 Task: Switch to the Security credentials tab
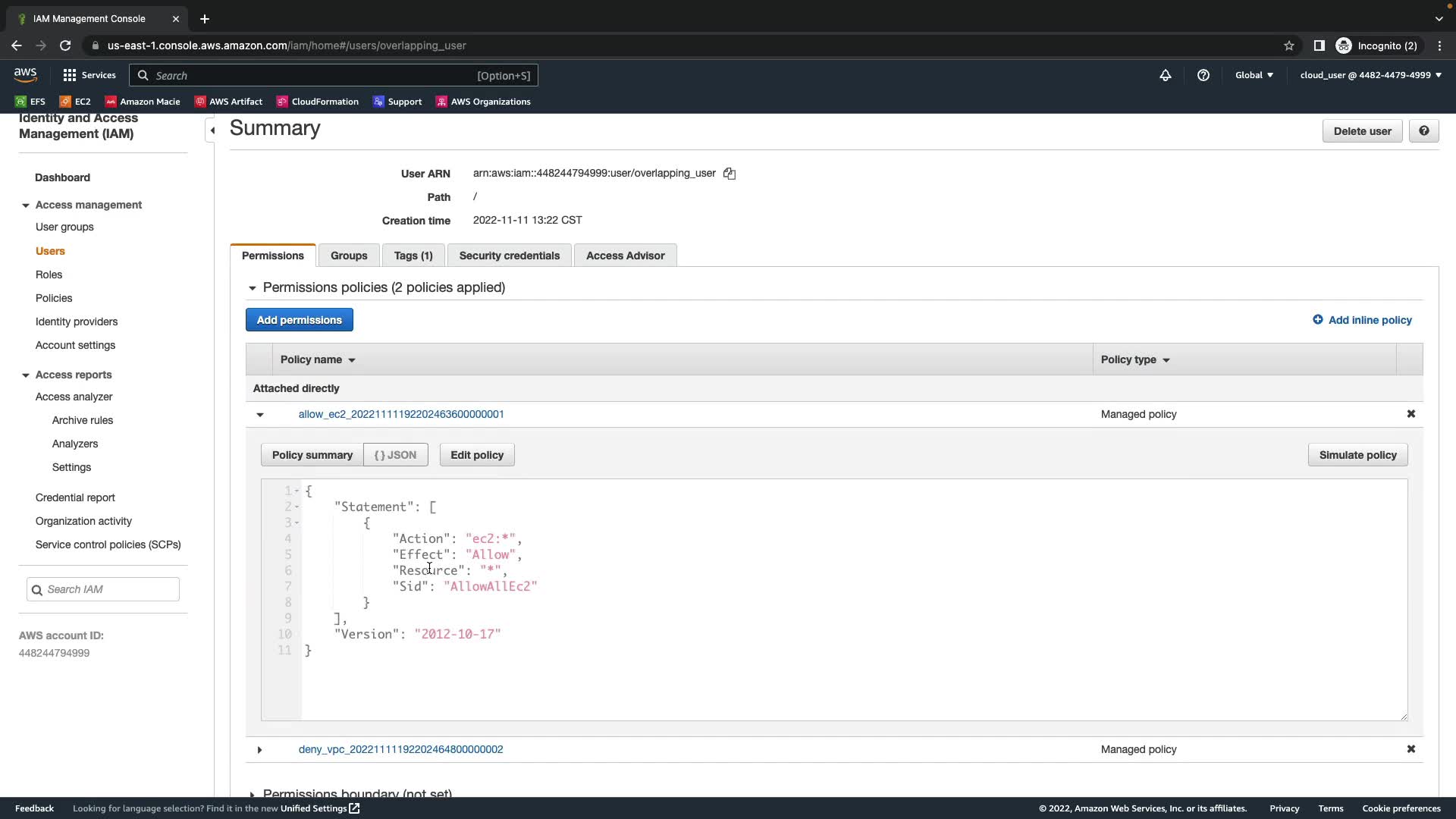tap(509, 256)
